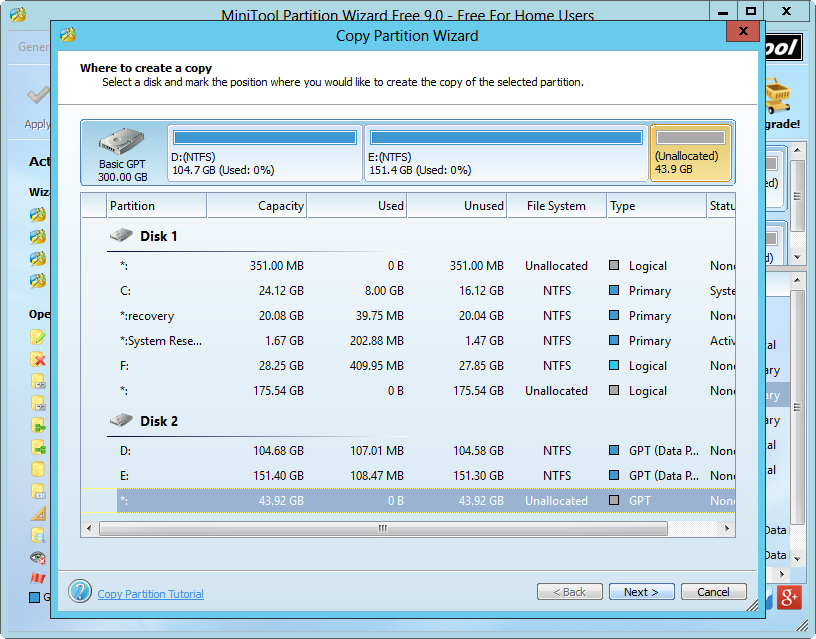The image size is (816, 639).
Task: Open the General menu in main window
Action: 33,47
